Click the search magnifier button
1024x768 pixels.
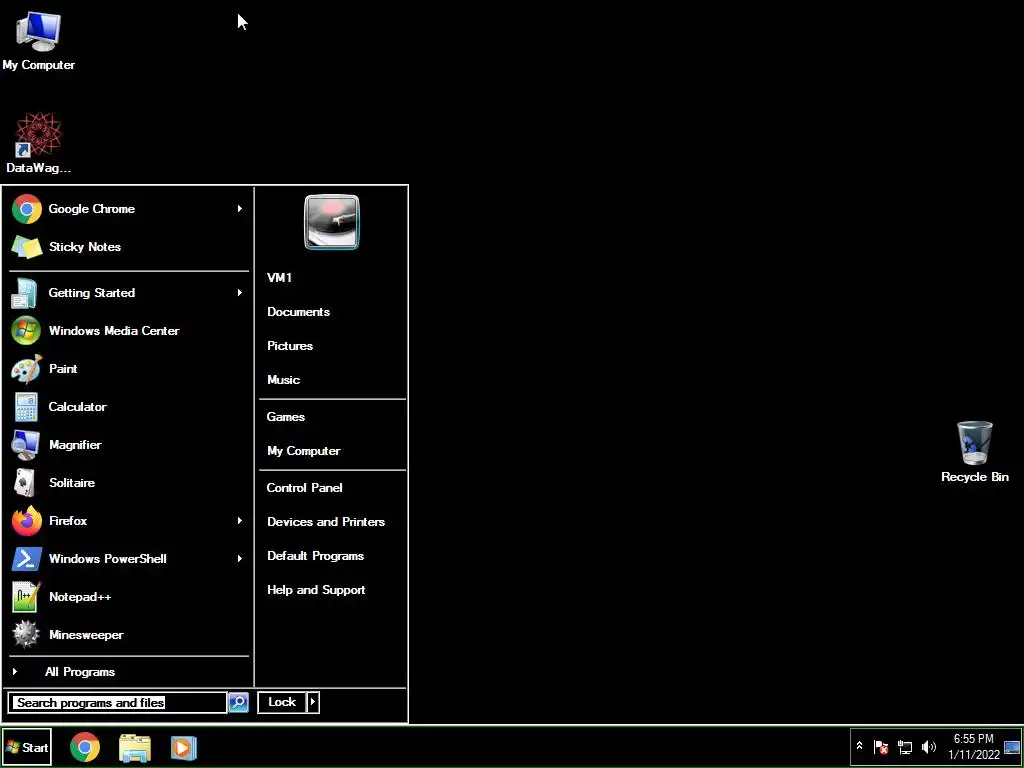pyautogui.click(x=238, y=702)
